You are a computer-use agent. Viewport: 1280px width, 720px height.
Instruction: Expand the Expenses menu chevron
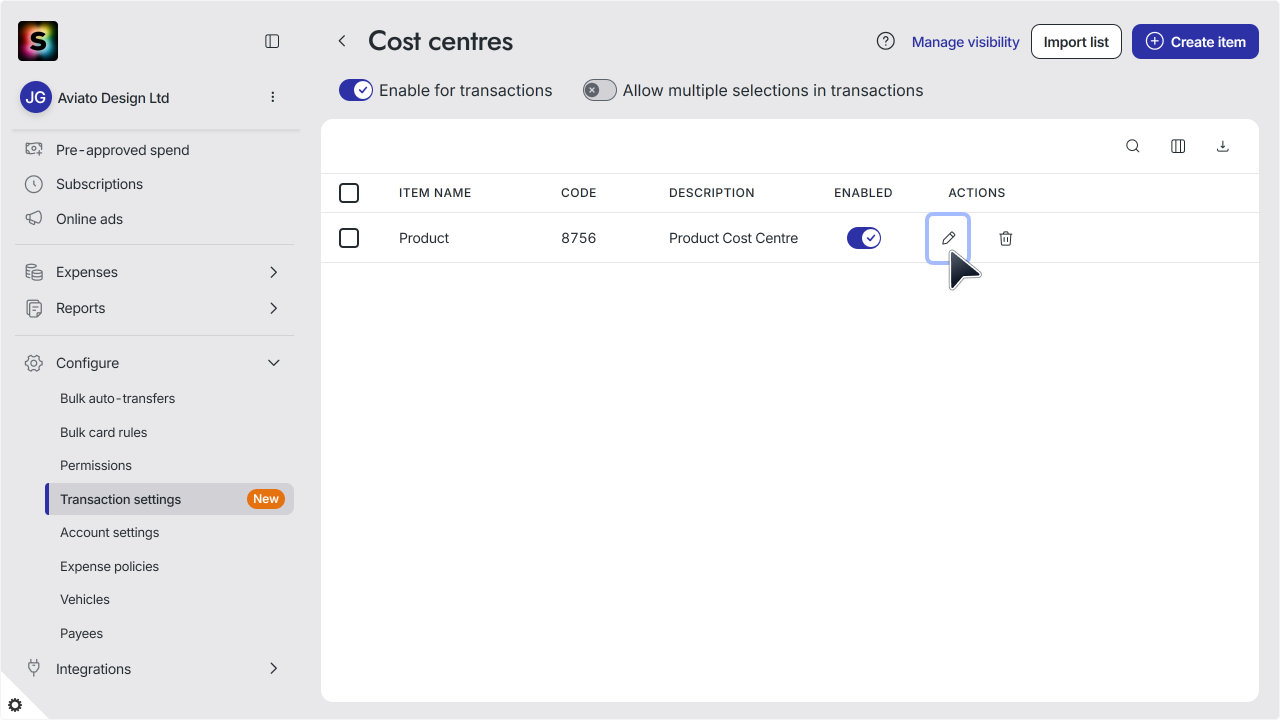(x=274, y=272)
